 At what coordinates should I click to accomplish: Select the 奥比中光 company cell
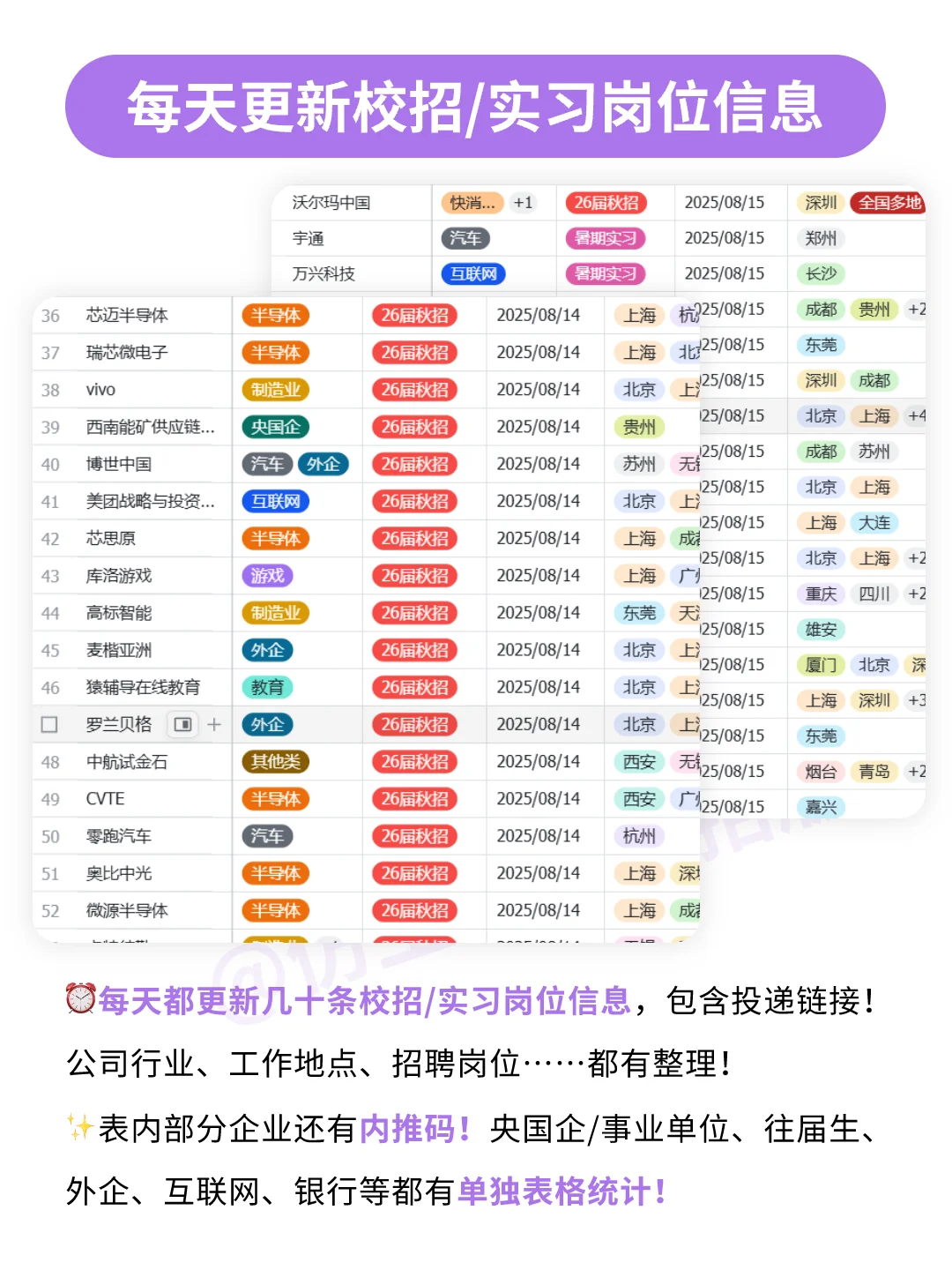(x=119, y=873)
